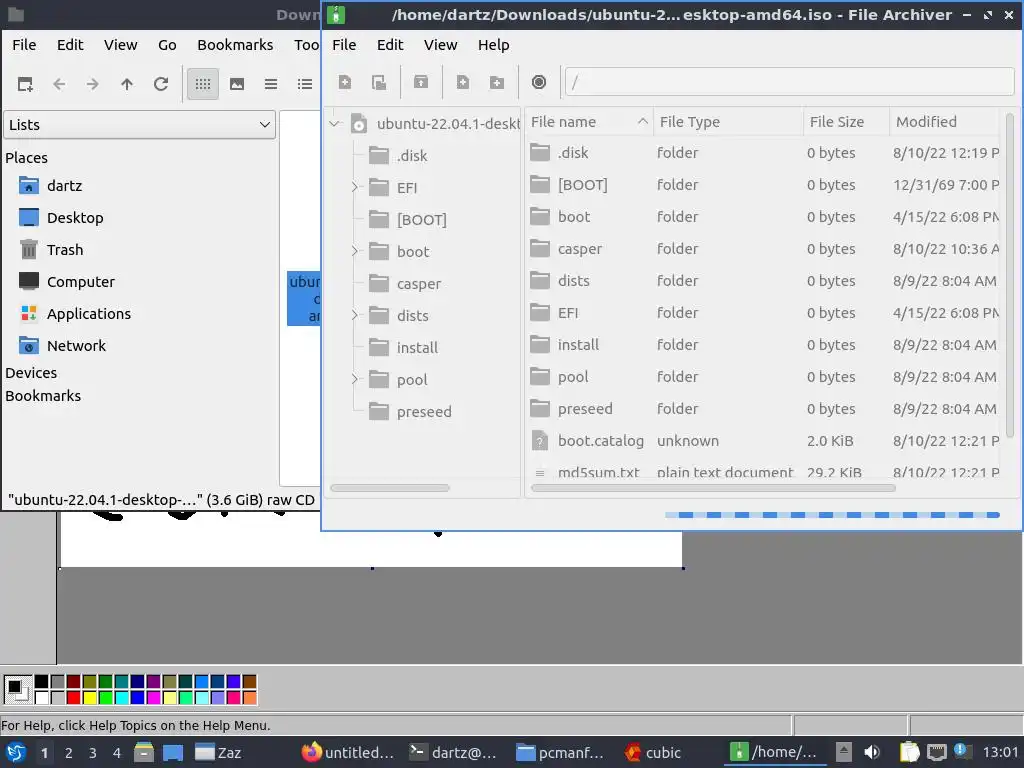This screenshot has height=768, width=1024.
Task: Click the stop operation icon in File Archiver
Action: tap(539, 82)
